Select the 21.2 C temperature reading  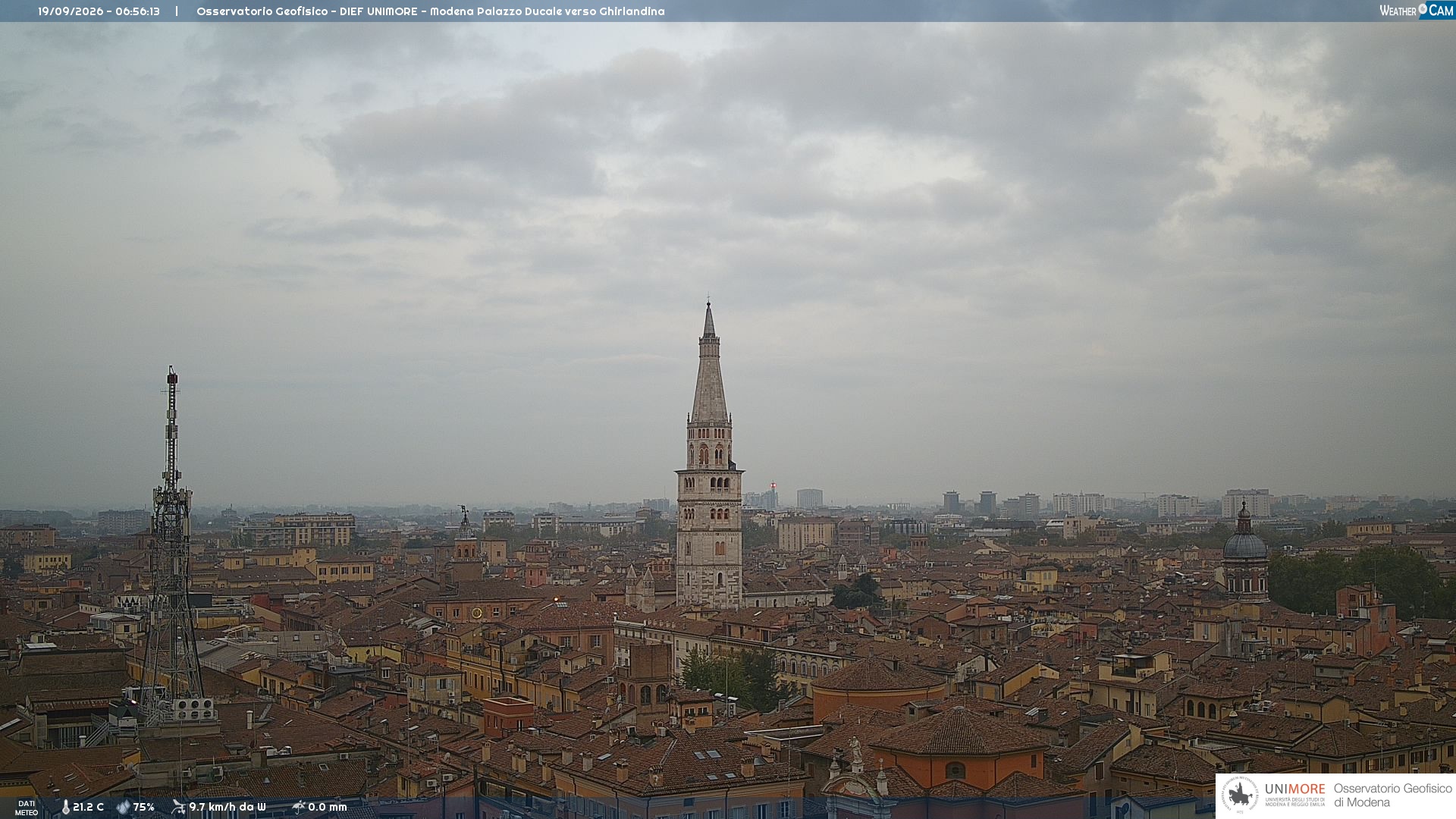coord(88,807)
